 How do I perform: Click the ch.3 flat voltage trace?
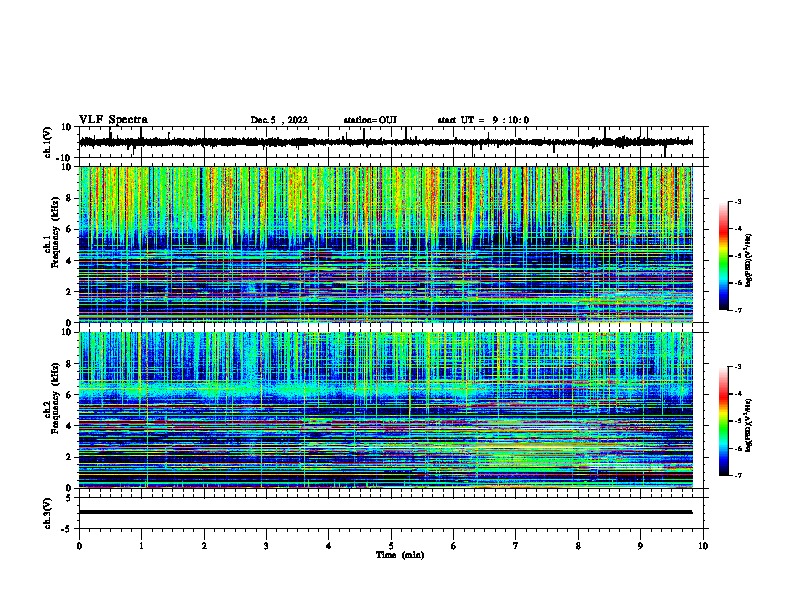tap(386, 512)
